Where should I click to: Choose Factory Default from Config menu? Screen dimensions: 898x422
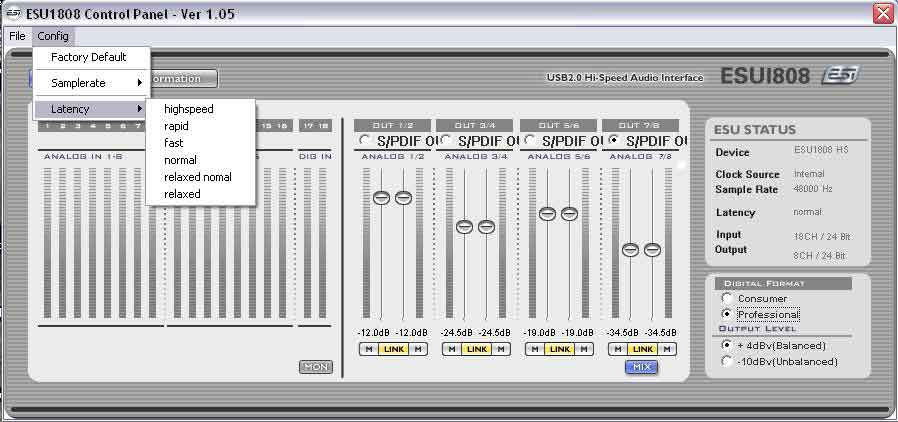89,57
